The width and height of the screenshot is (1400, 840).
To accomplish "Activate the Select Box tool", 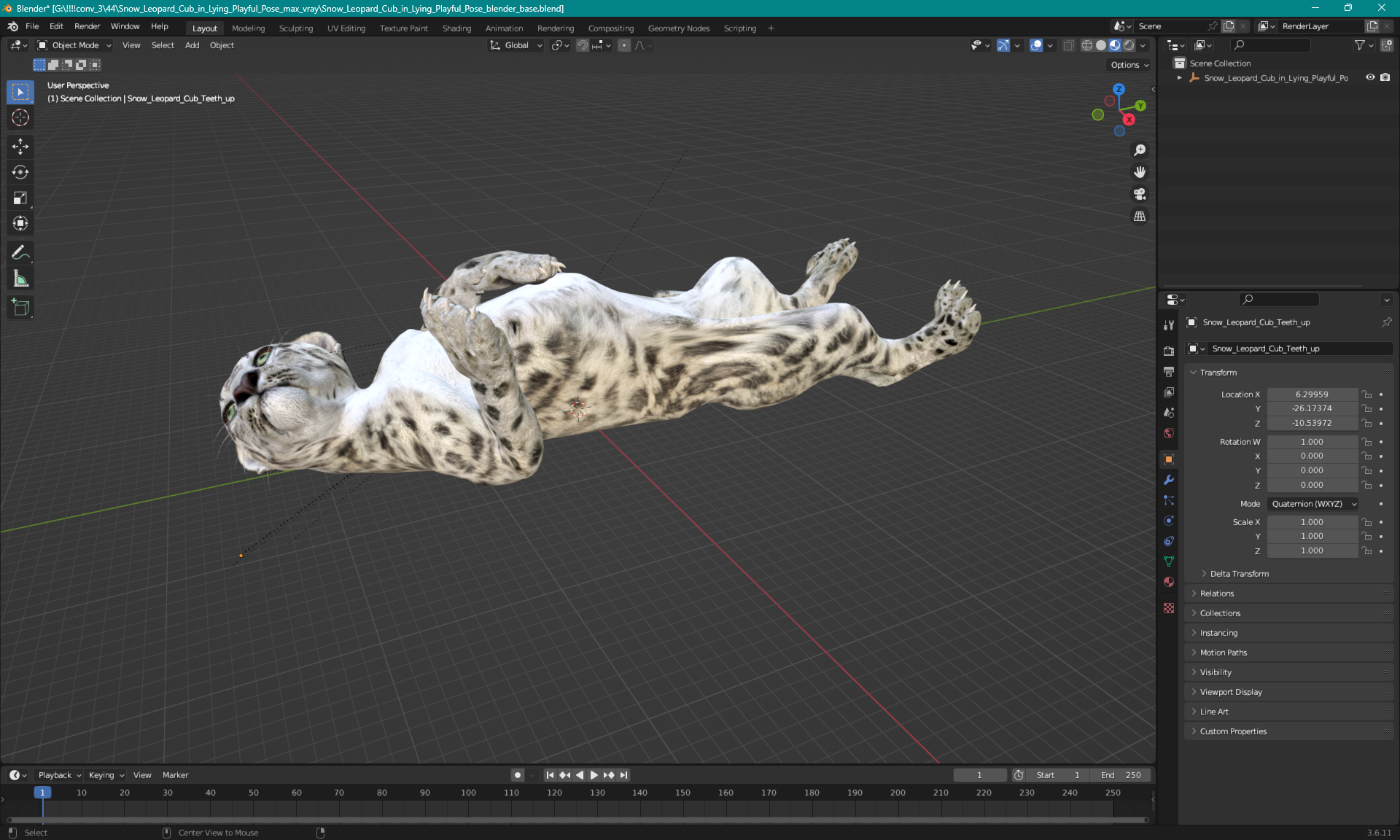I will click(20, 92).
